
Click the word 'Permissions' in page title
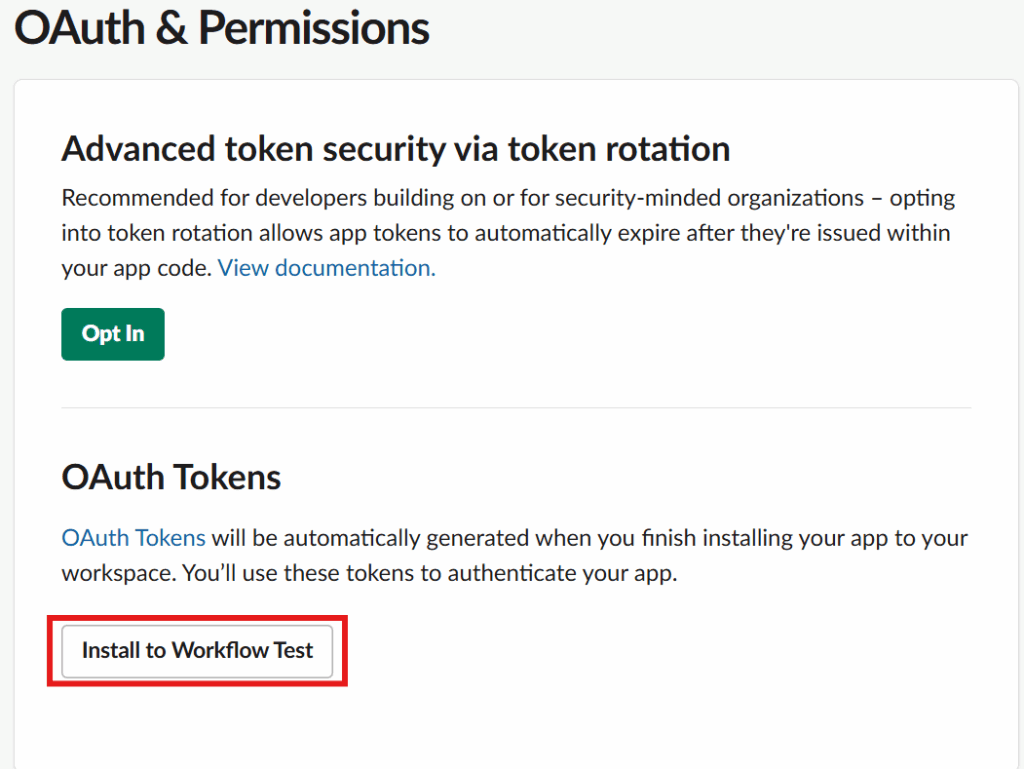click(x=313, y=28)
